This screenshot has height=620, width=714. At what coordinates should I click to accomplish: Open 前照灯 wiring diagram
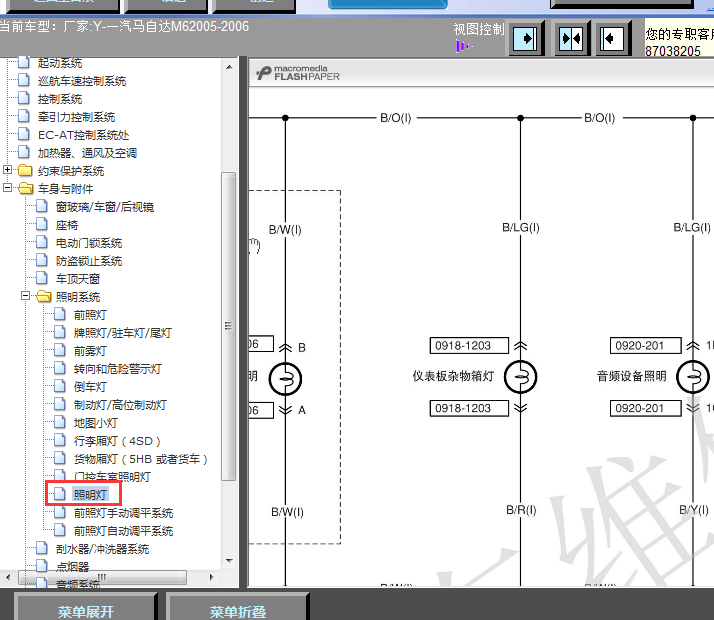click(x=90, y=315)
